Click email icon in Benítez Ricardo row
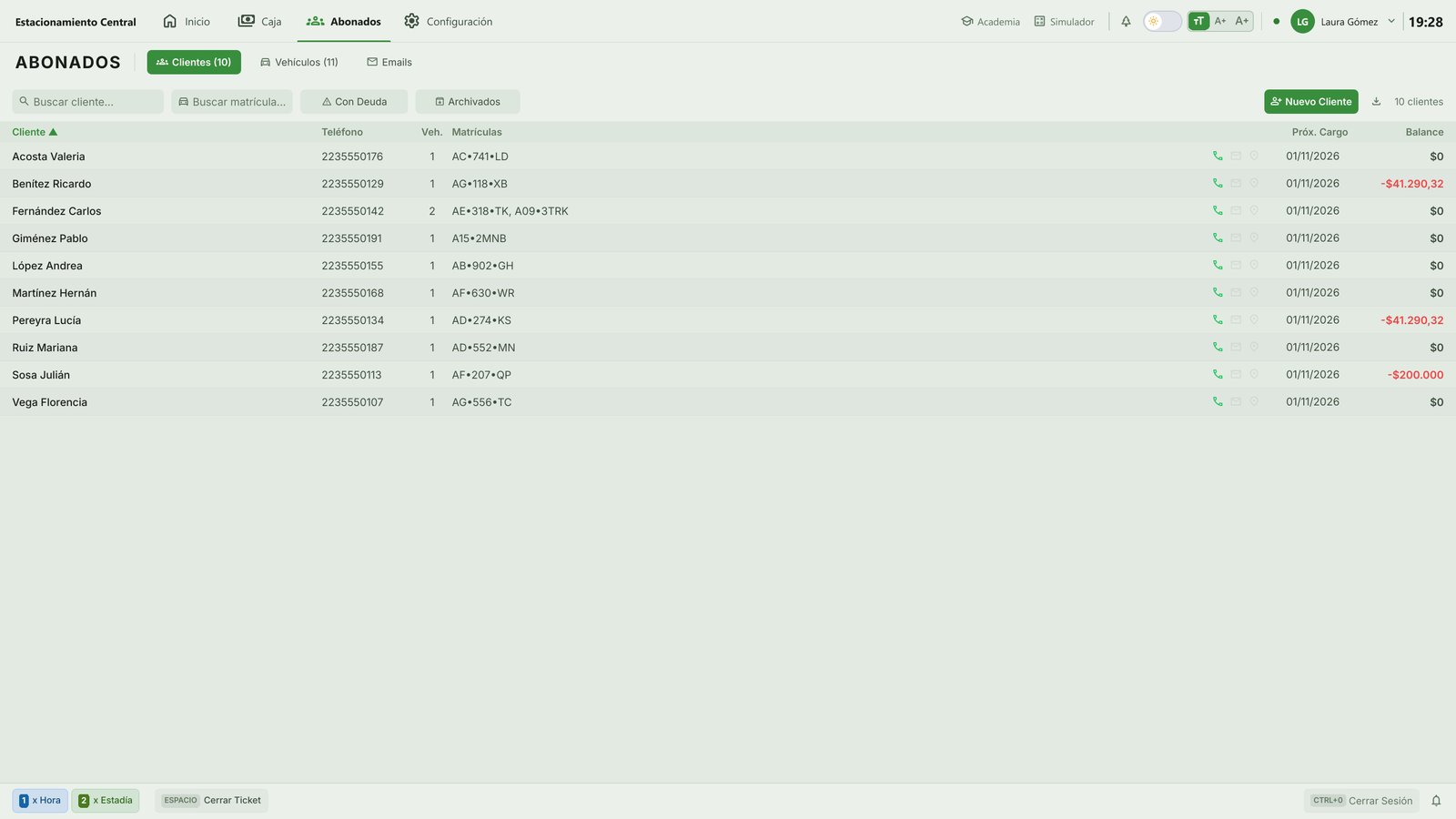This screenshot has height=819, width=1456. tap(1236, 184)
